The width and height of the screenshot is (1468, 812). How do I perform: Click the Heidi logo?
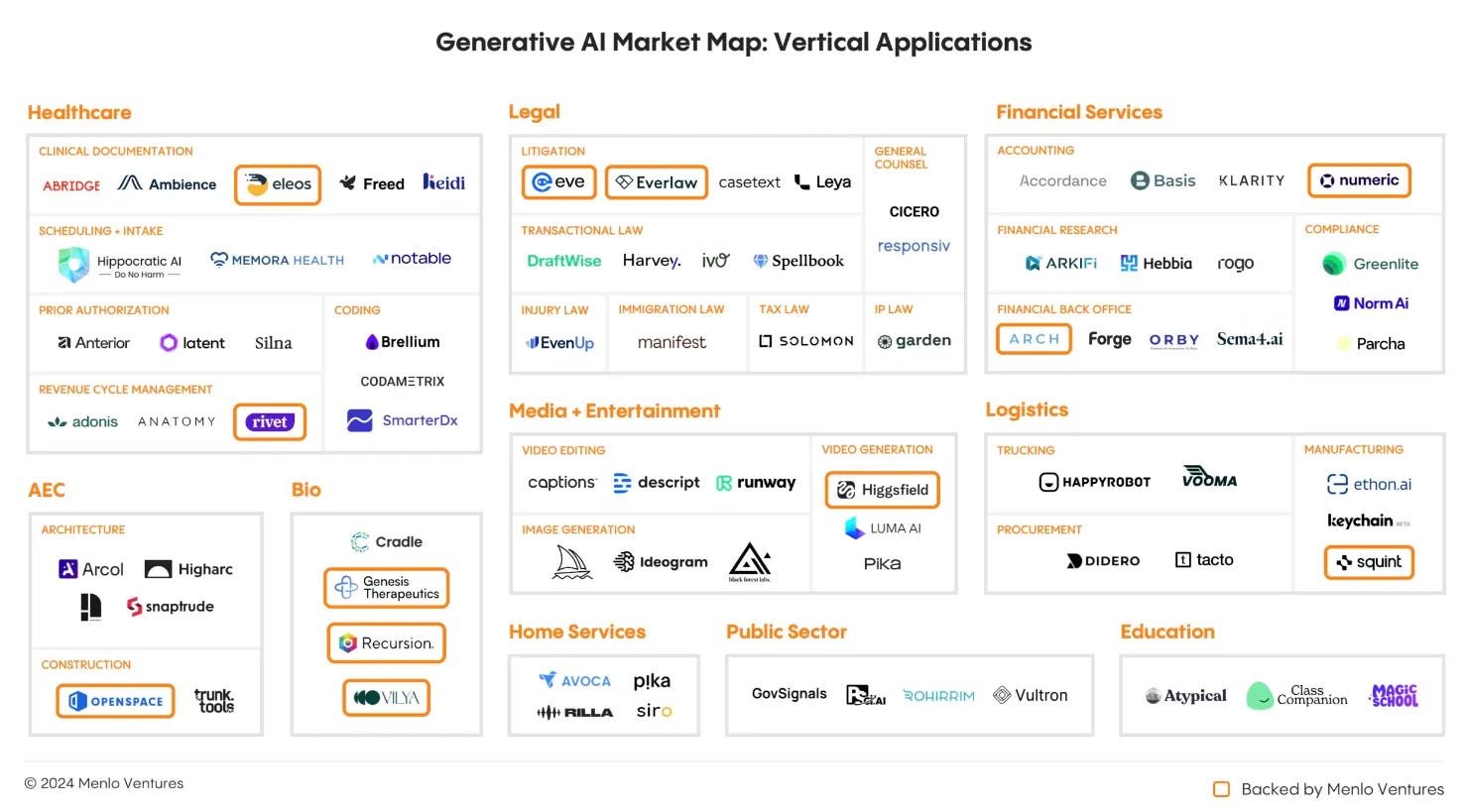click(443, 182)
